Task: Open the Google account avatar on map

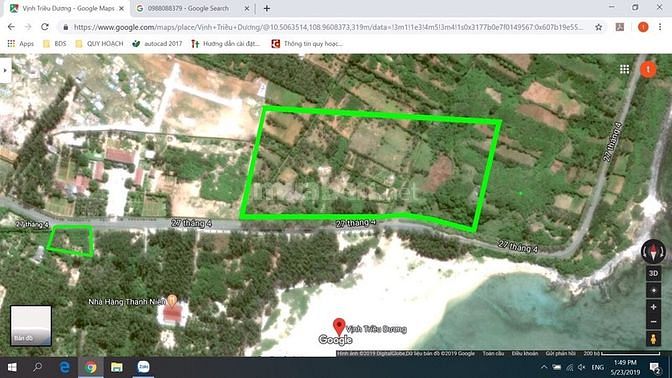Action: click(648, 69)
